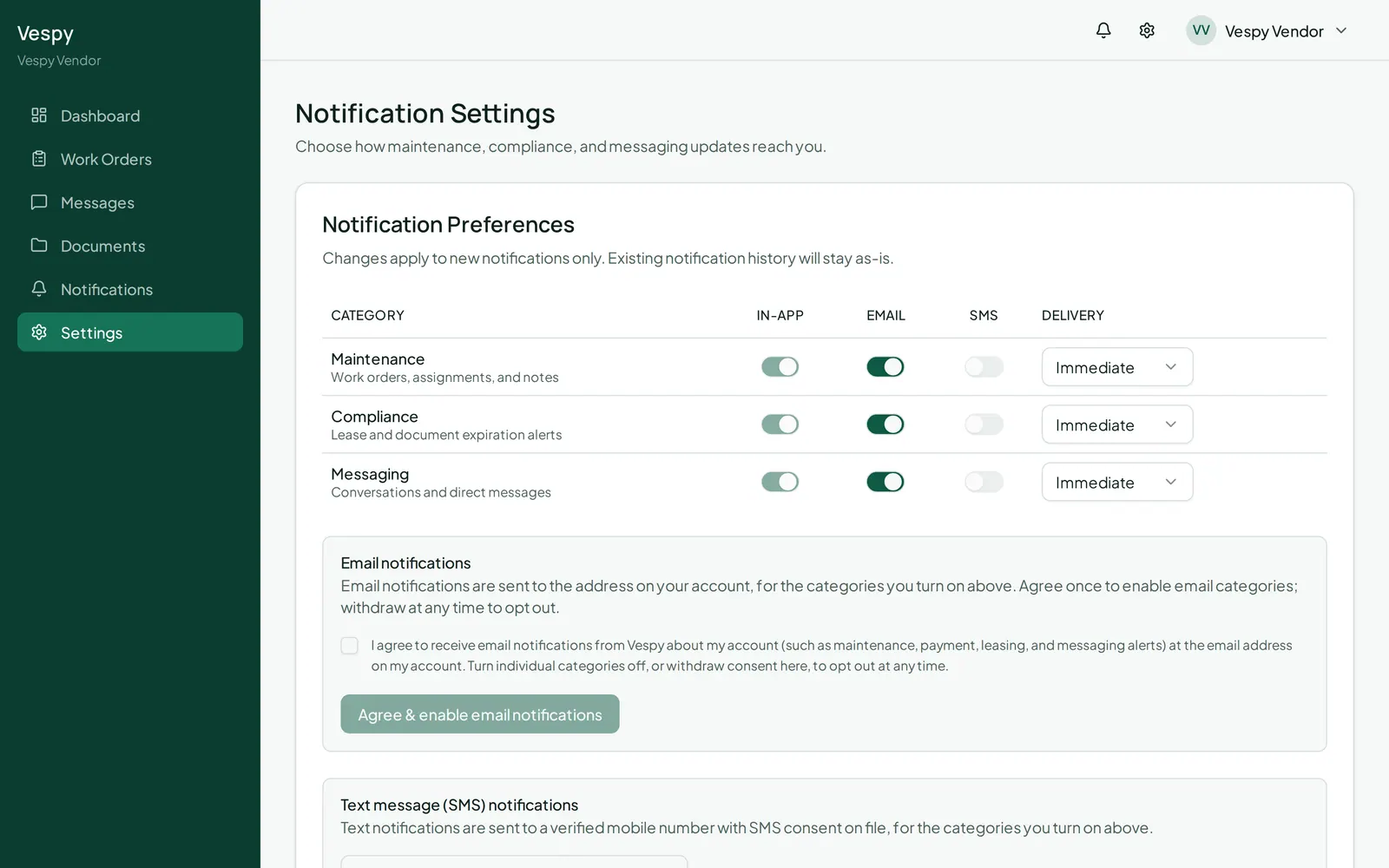Open notifications bell in top bar
The image size is (1389, 868).
pyautogui.click(x=1103, y=30)
